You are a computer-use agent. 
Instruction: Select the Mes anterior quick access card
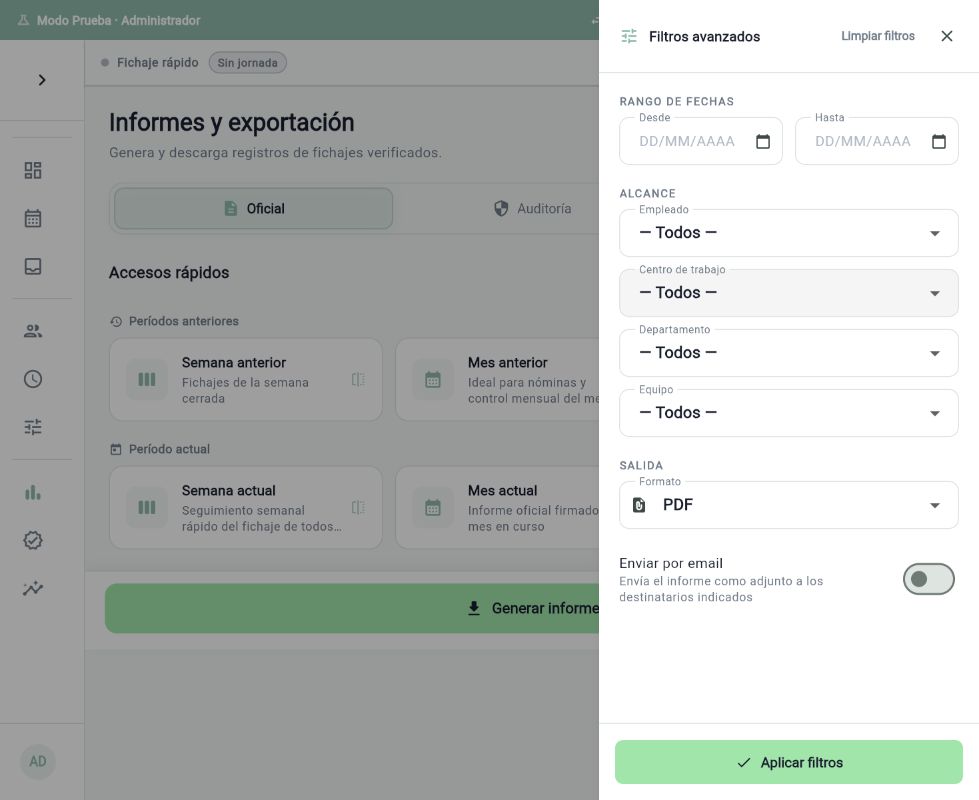point(498,380)
